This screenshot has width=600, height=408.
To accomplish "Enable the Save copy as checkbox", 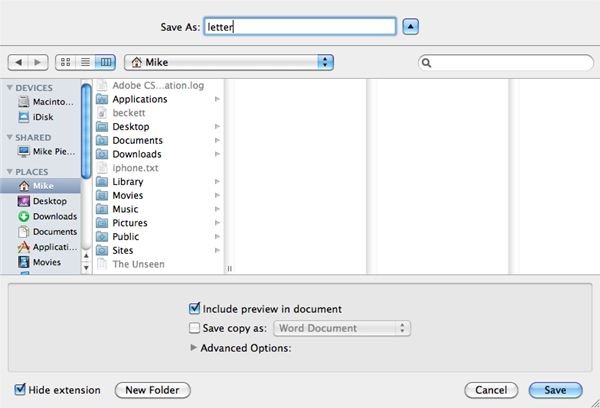I will click(x=194, y=328).
